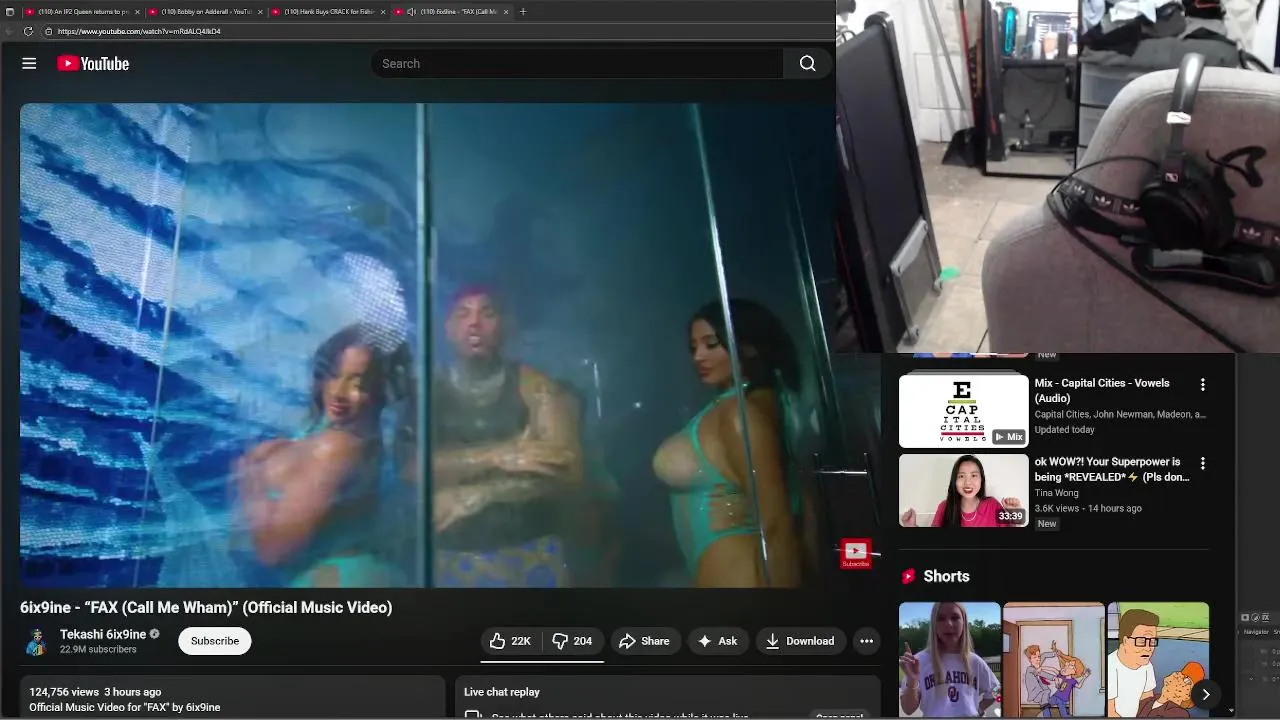Download the video
The image size is (1280, 720).
coord(800,641)
